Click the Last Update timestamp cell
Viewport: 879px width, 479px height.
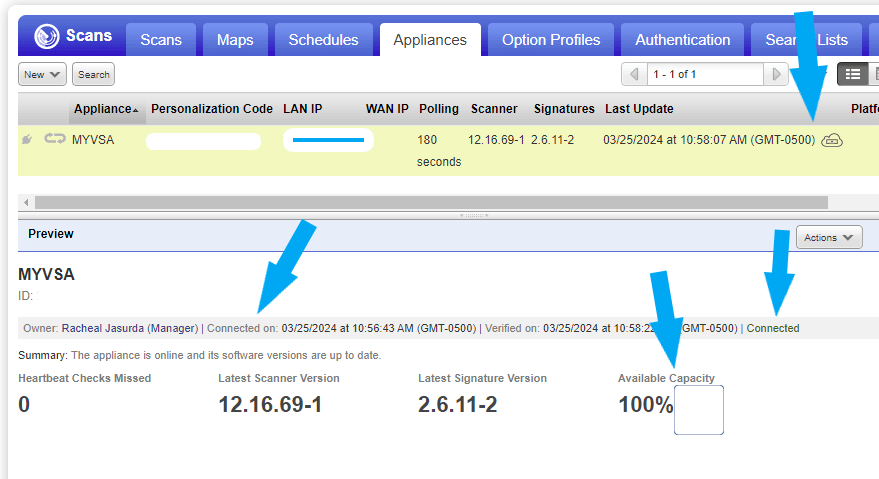(x=709, y=140)
